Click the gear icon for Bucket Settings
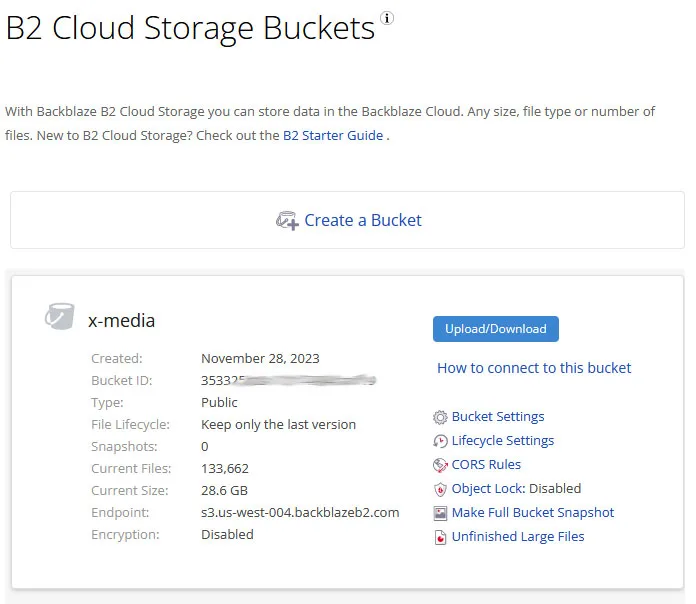The height and width of the screenshot is (604, 696). (x=440, y=417)
